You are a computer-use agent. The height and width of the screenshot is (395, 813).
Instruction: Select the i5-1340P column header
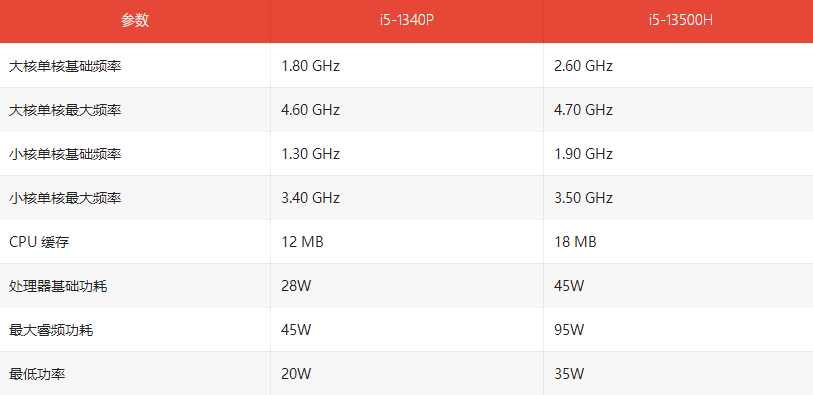406,21
